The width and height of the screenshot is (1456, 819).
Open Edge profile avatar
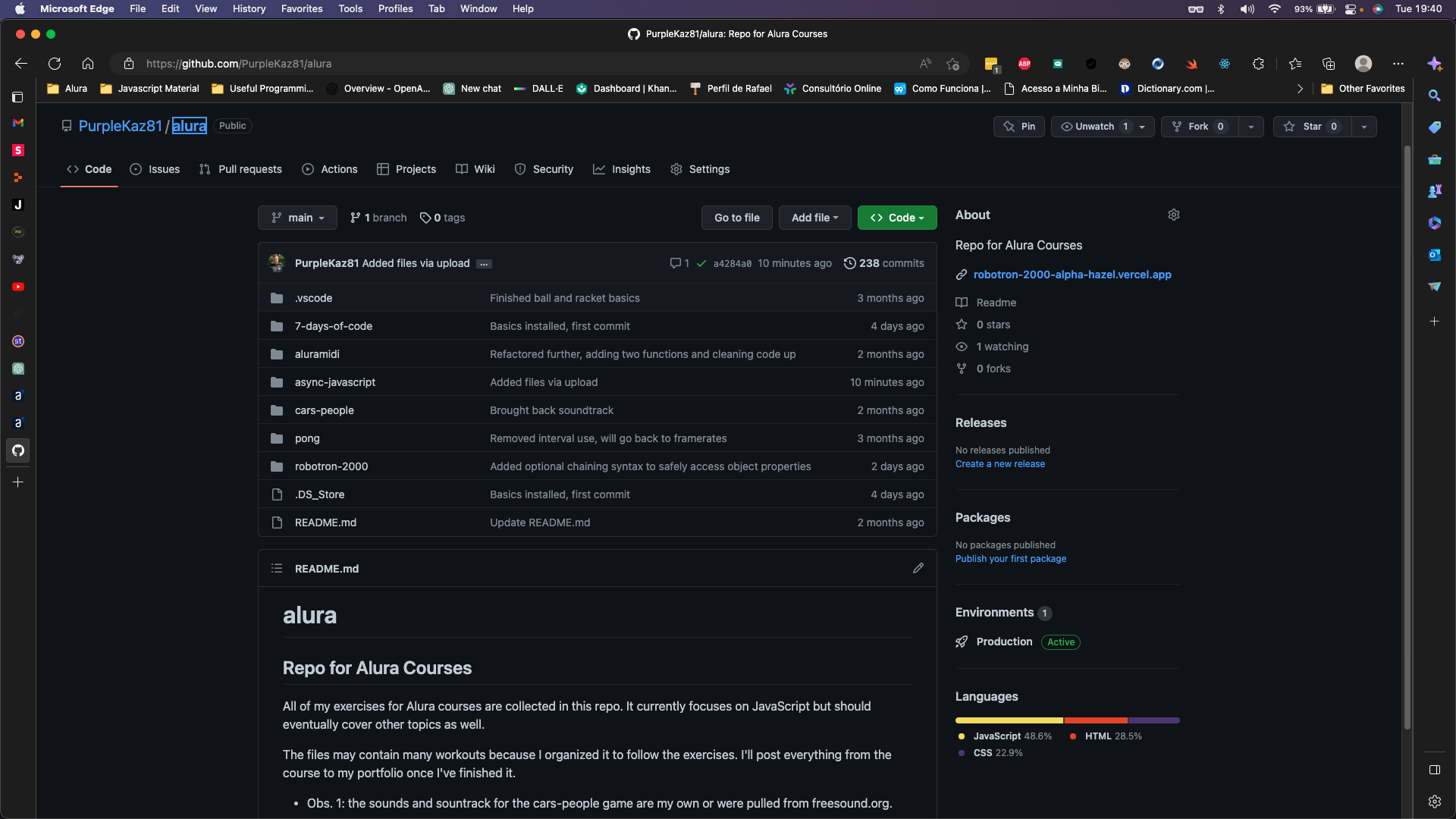[x=1363, y=64]
